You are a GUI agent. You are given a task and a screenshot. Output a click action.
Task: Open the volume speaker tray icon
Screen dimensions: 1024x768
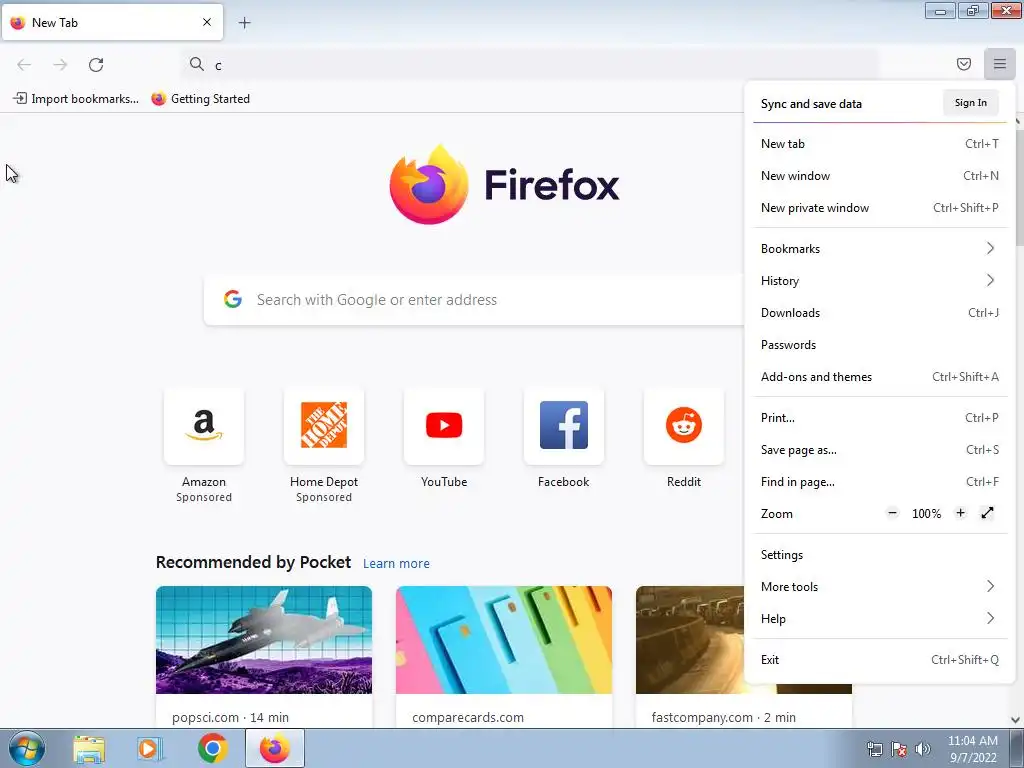pos(922,749)
